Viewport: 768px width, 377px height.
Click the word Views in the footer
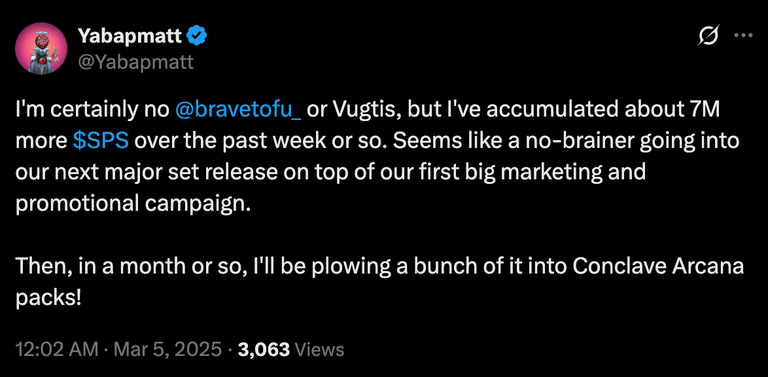coord(320,350)
